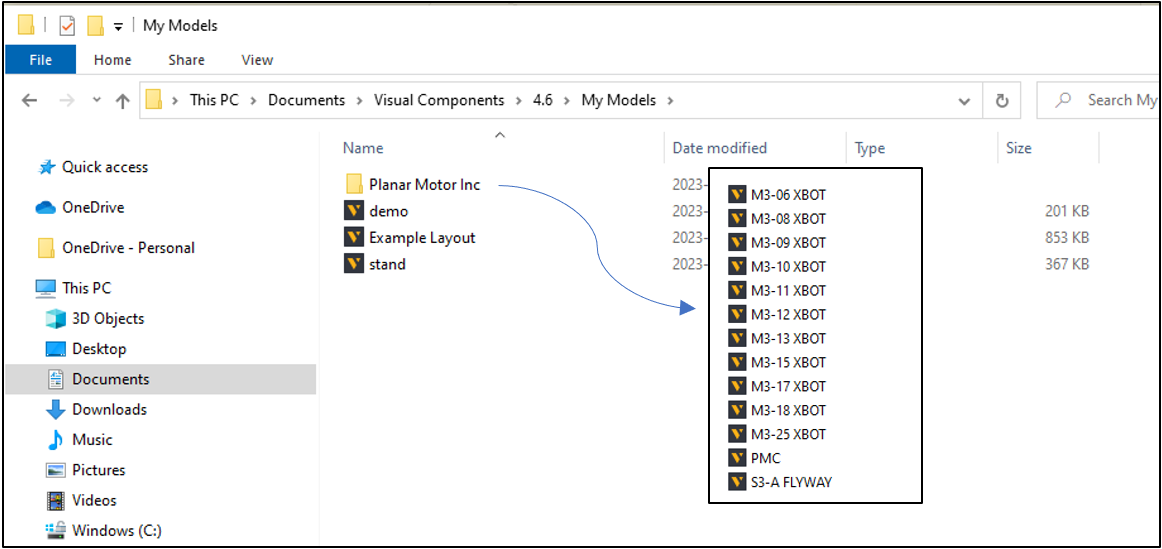The width and height of the screenshot is (1162, 549).
Task: Select the PMC component icon
Action: [738, 459]
